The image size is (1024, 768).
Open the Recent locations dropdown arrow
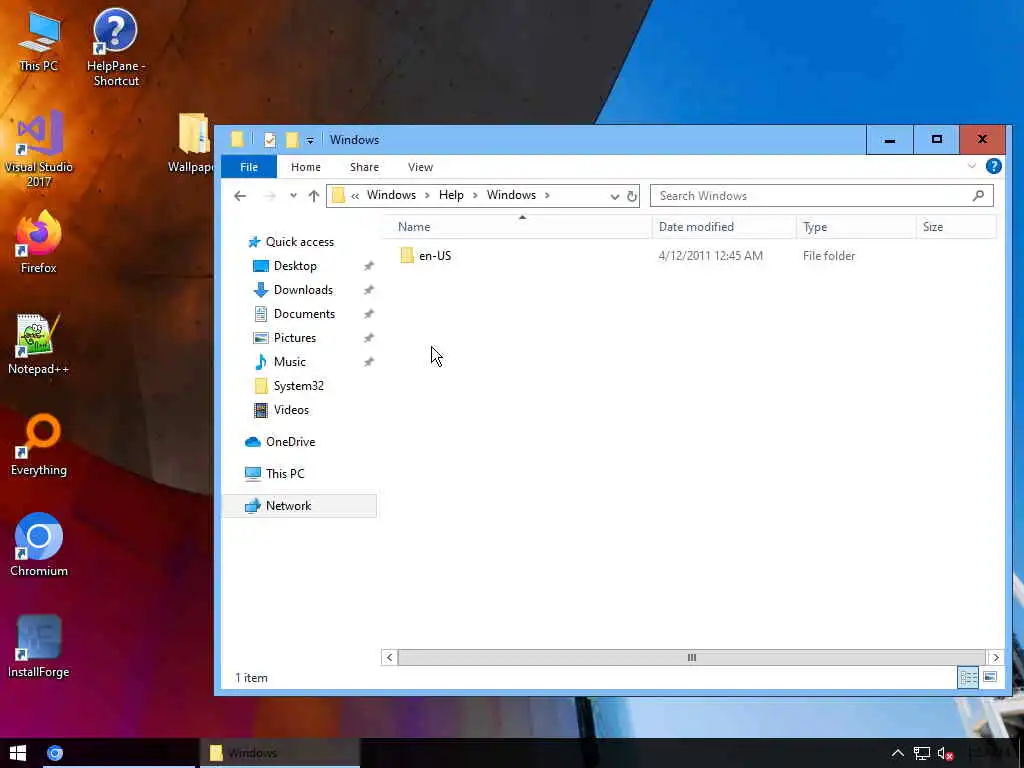[293, 196]
